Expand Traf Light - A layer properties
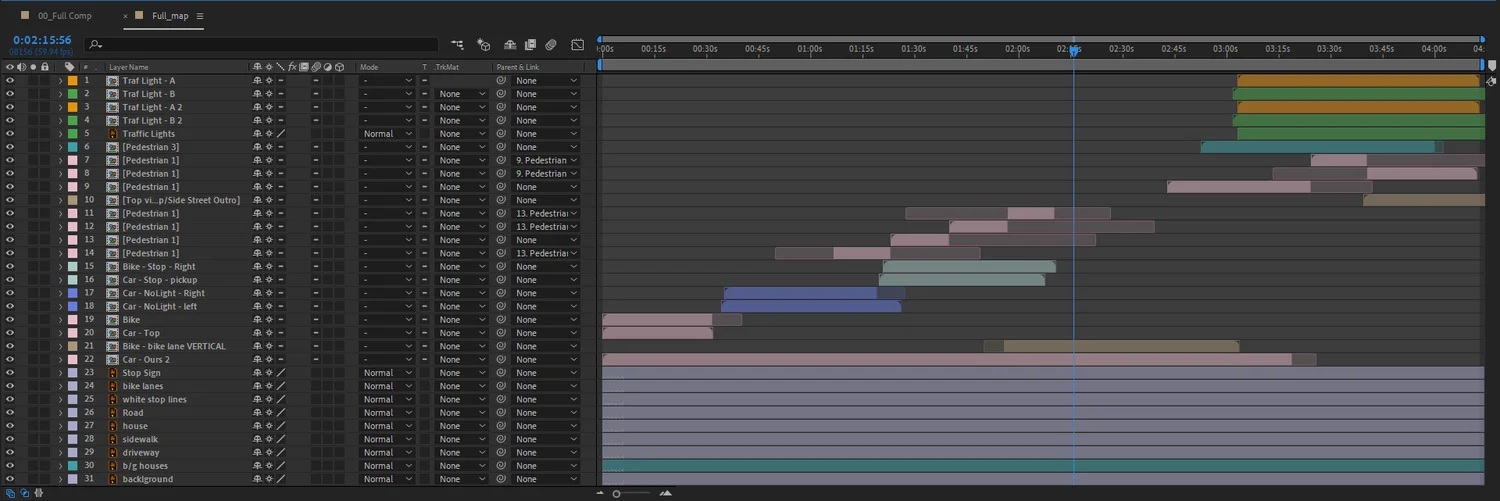Viewport: 1500px width, 501px height. click(x=60, y=81)
